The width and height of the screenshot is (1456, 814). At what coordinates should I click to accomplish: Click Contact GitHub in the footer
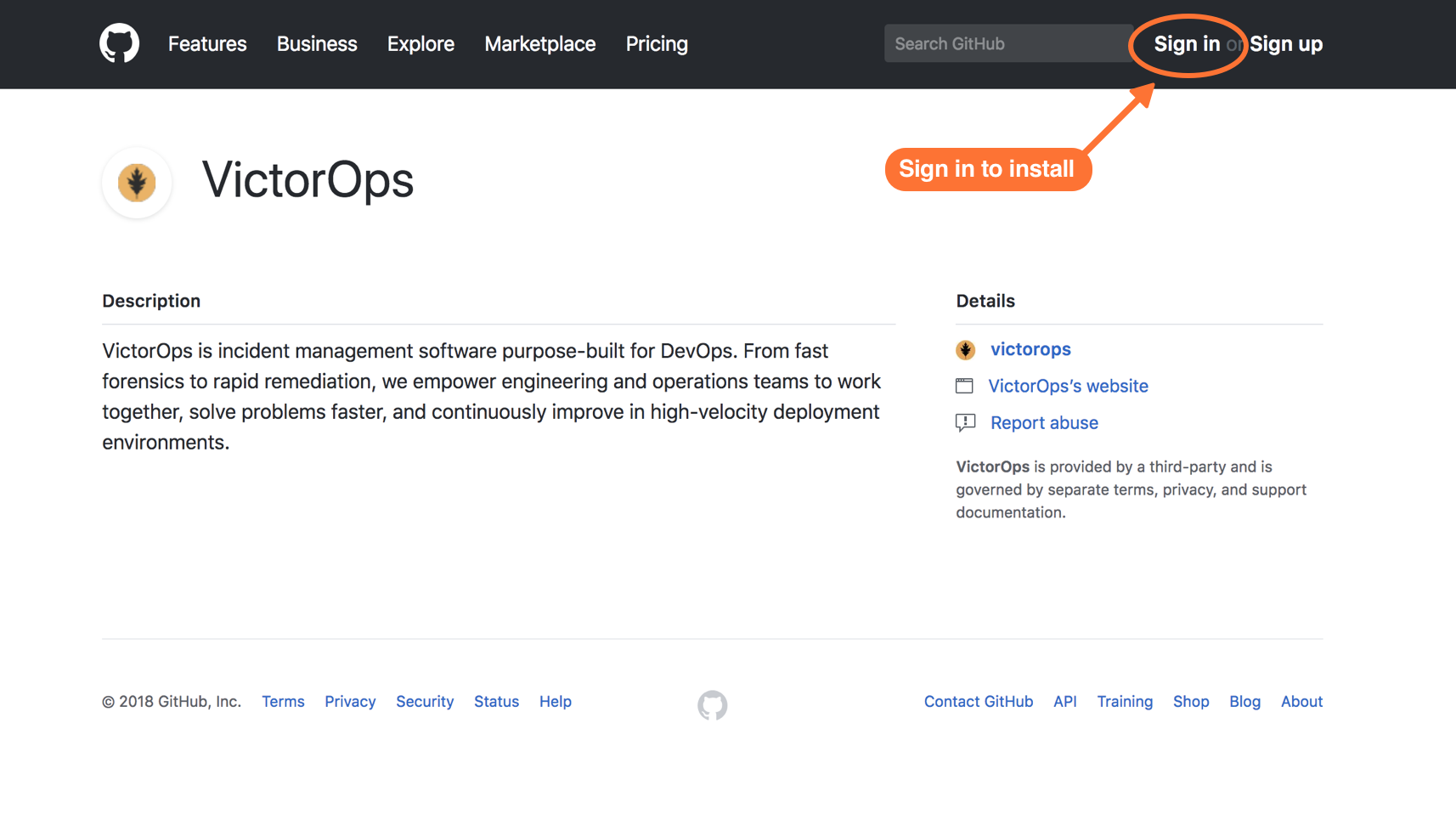978,701
